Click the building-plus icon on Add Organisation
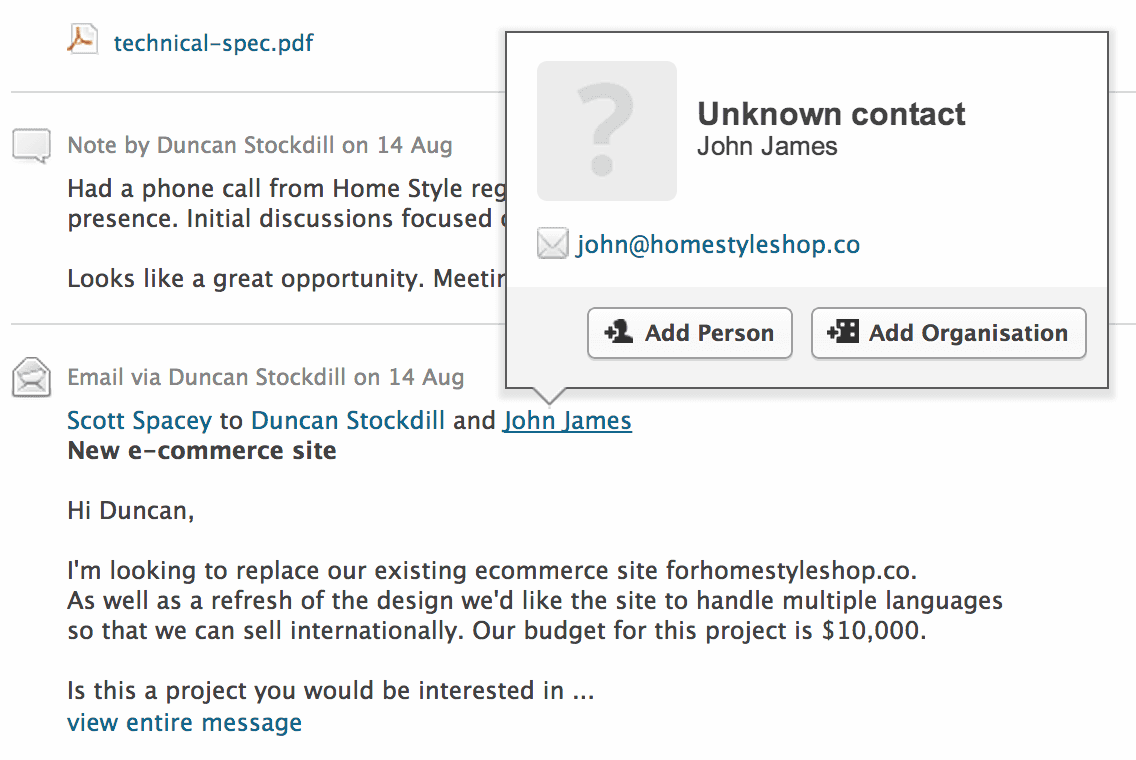Screen dimensions: 1136x760 [x=843, y=332]
